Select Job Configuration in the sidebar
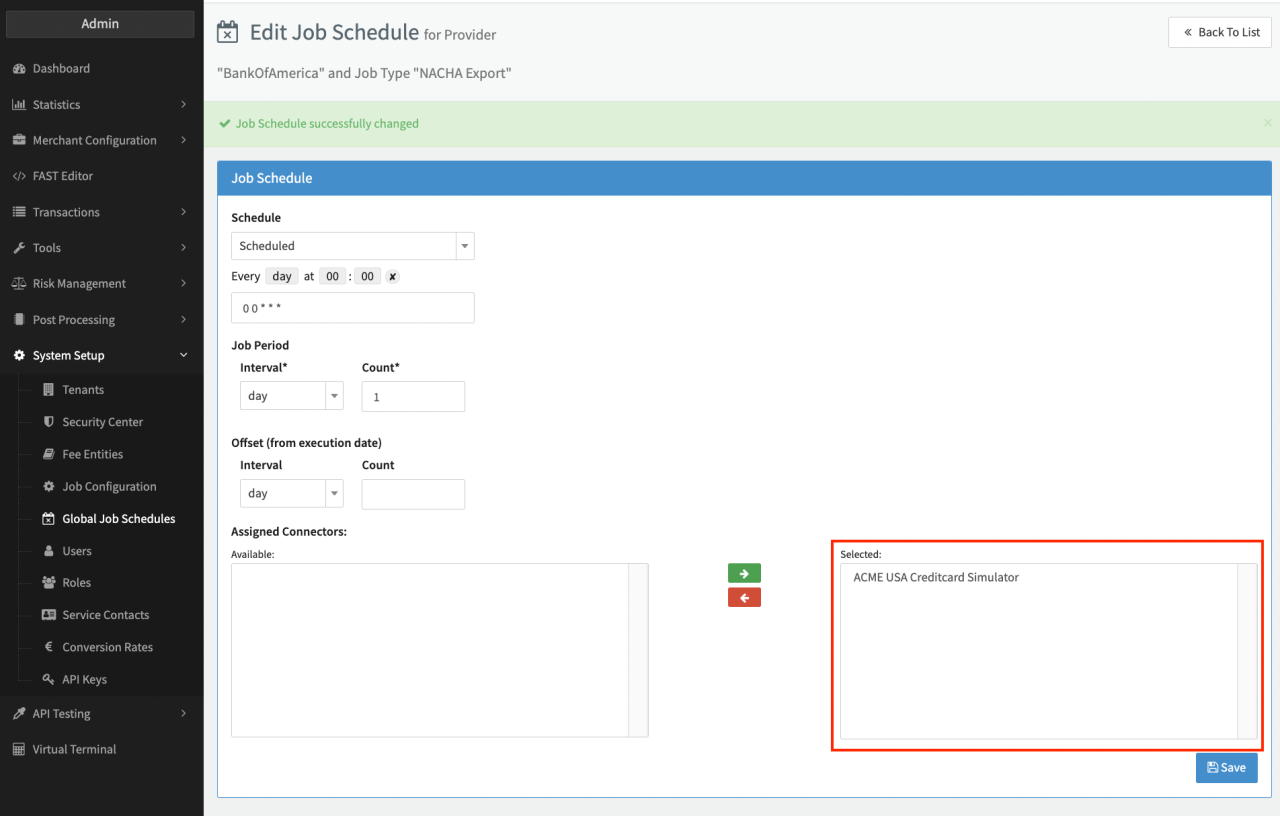The height and width of the screenshot is (816, 1280). point(109,487)
